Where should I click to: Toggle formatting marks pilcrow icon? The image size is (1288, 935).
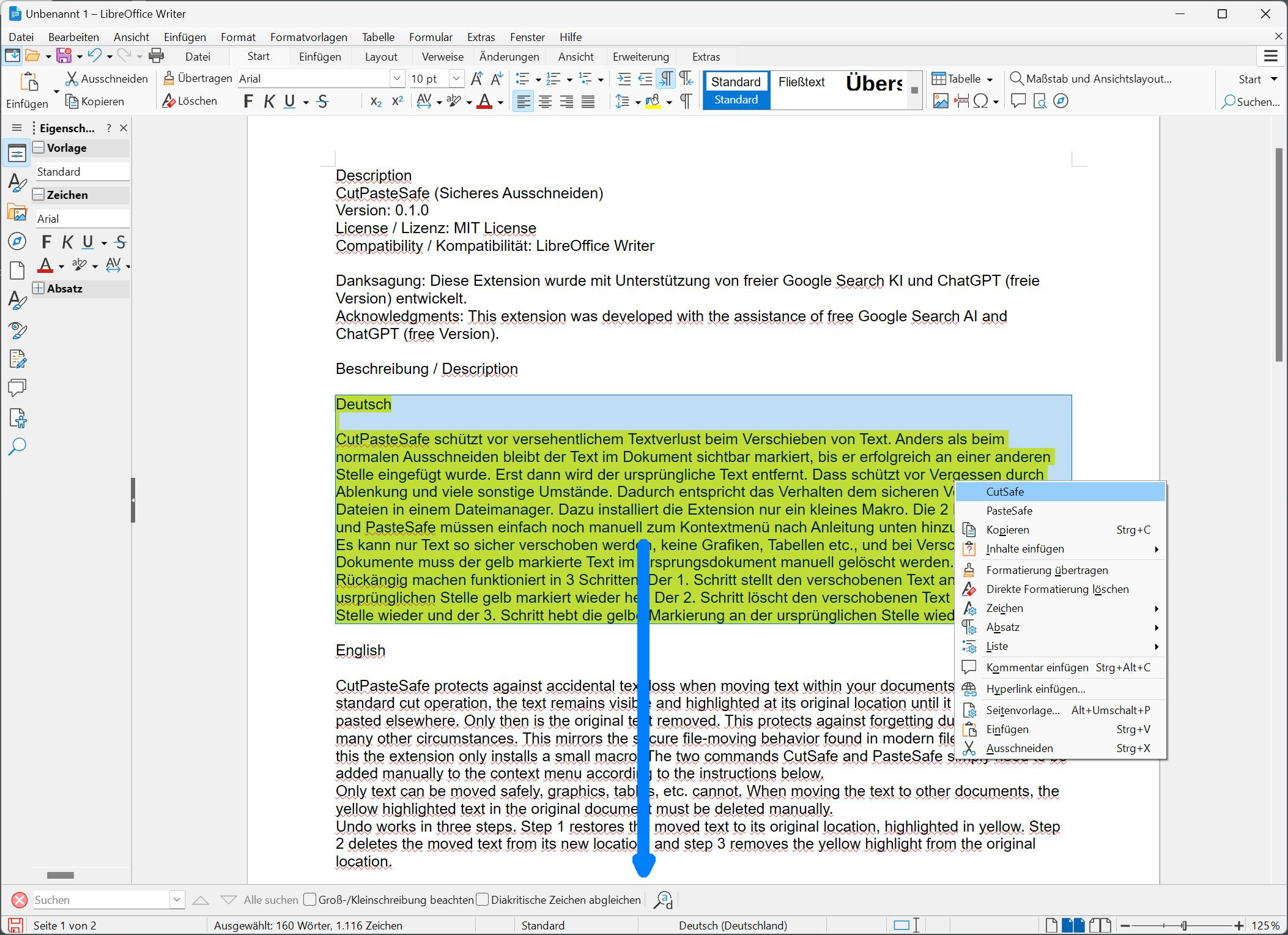coord(686,101)
